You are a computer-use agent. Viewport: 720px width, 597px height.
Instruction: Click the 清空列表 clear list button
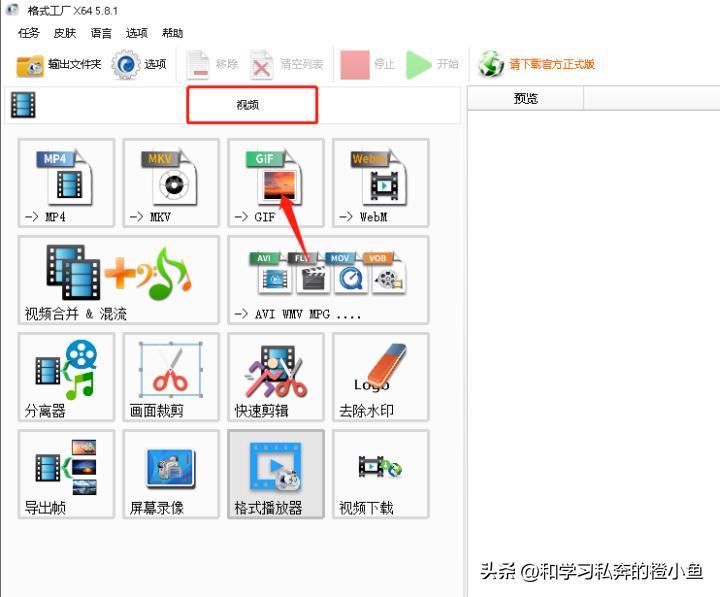pos(287,65)
